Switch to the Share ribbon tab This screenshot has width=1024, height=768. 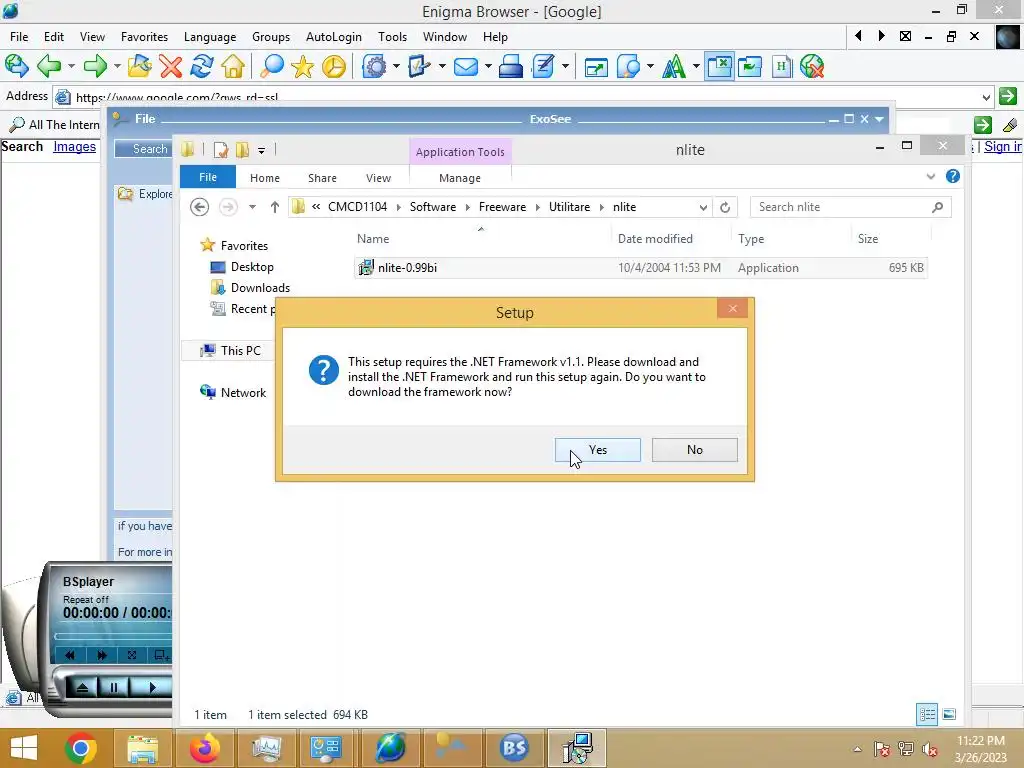[x=323, y=178]
